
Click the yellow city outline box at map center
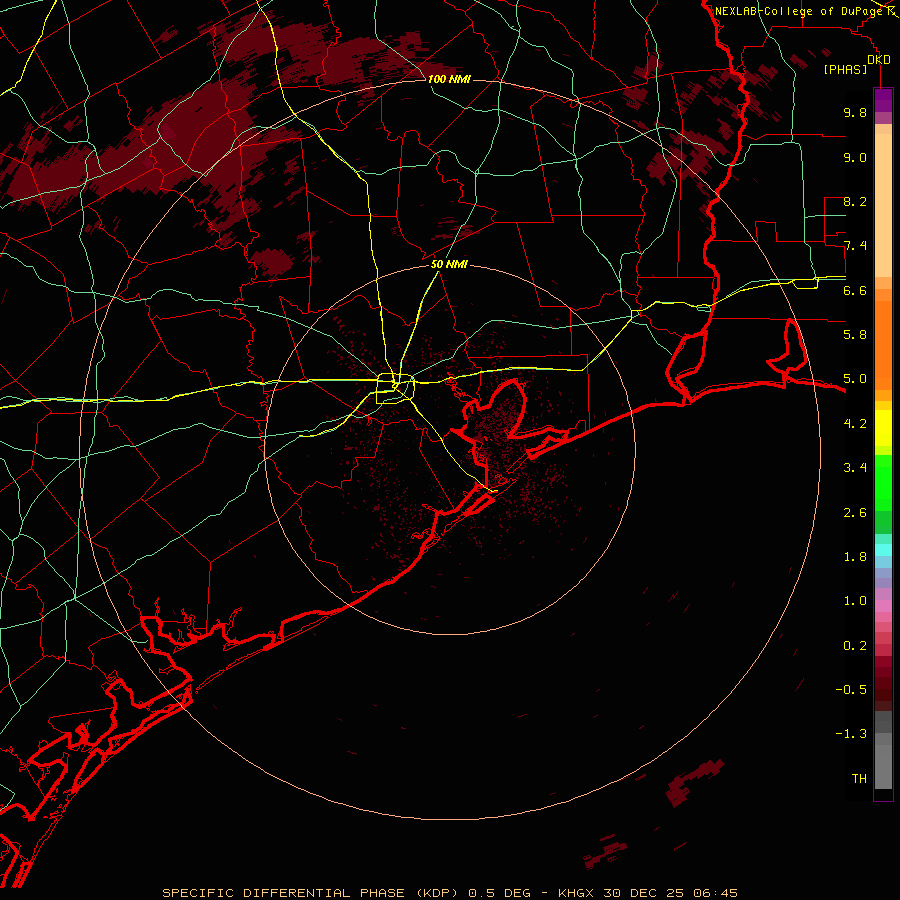395,389
